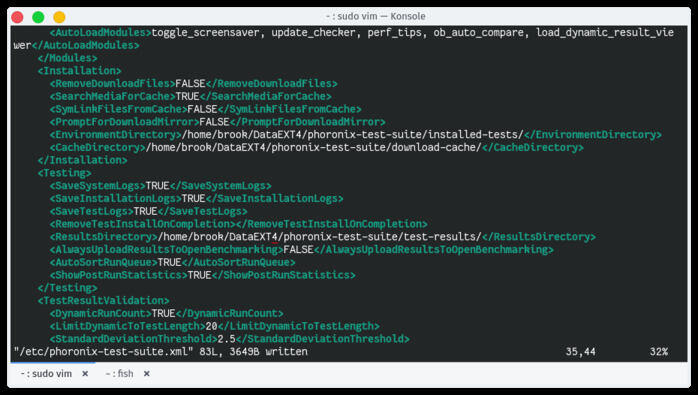Click the TRUE value of DynamicRunCount
This screenshot has height=395, width=698.
click(163, 314)
